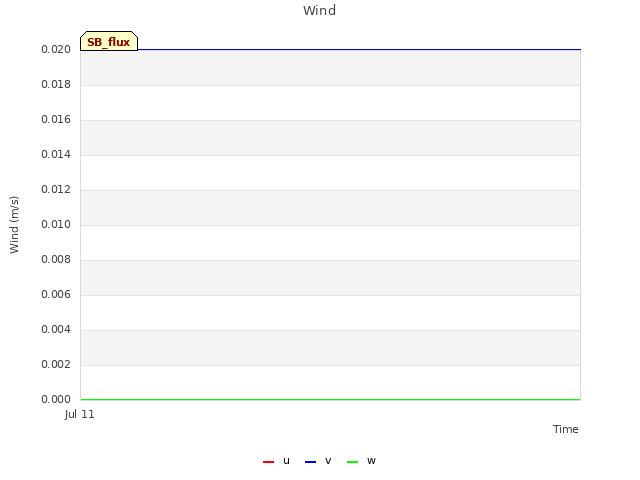Click the Time axis title
640x480 pixels.
(x=565, y=429)
